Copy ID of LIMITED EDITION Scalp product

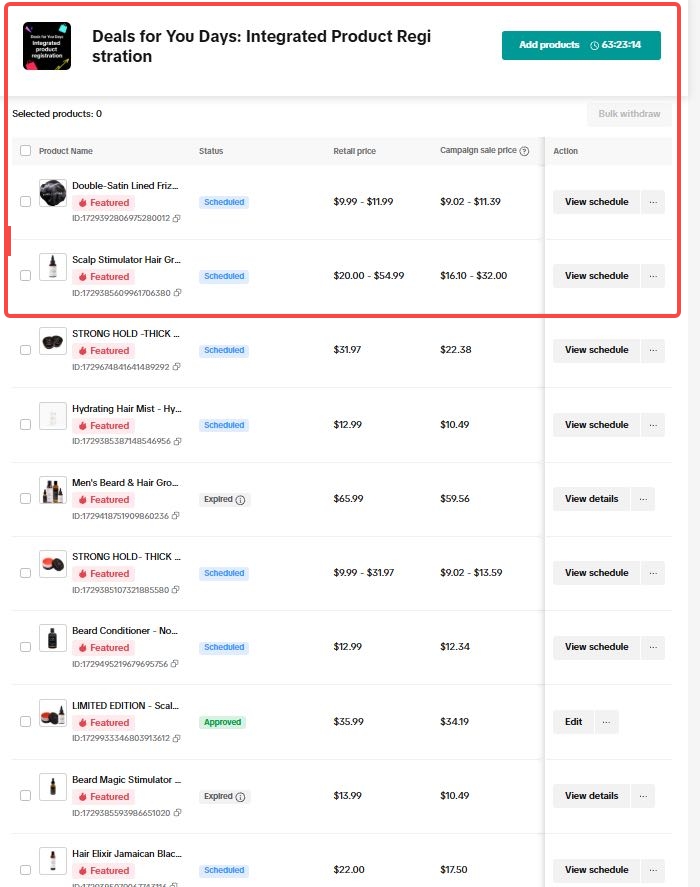point(177,738)
